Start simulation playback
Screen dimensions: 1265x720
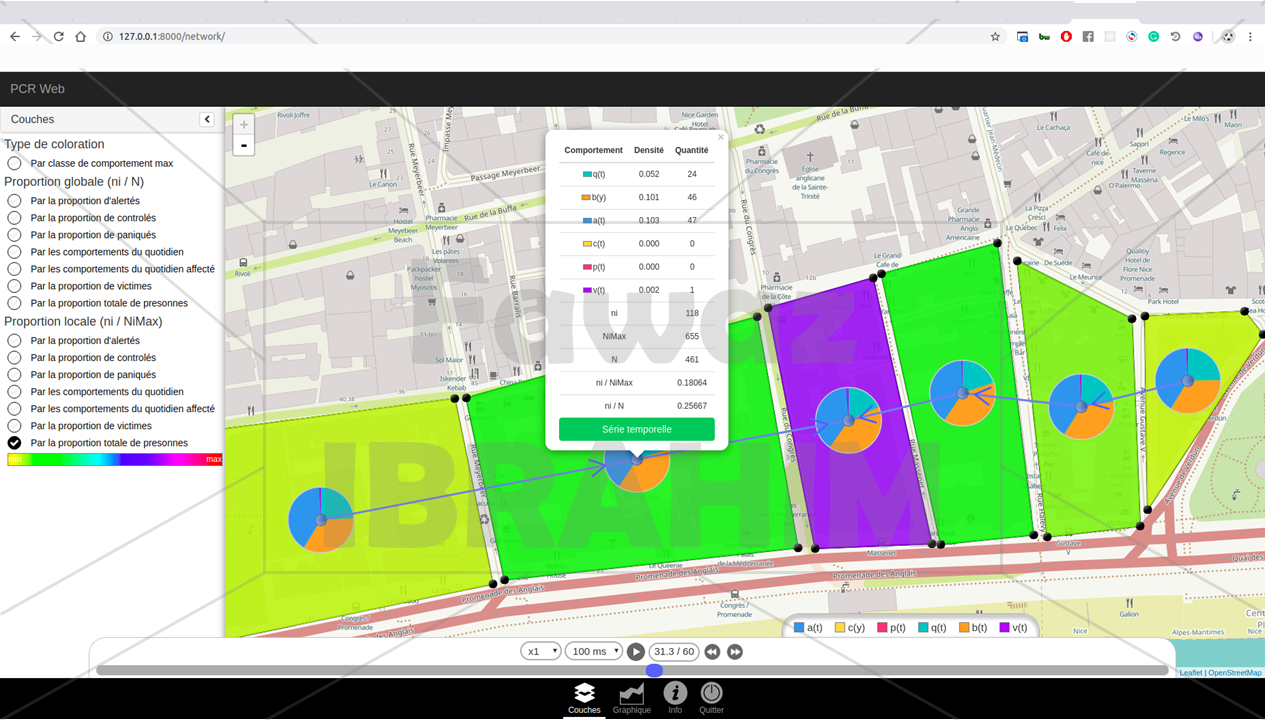[636, 652]
